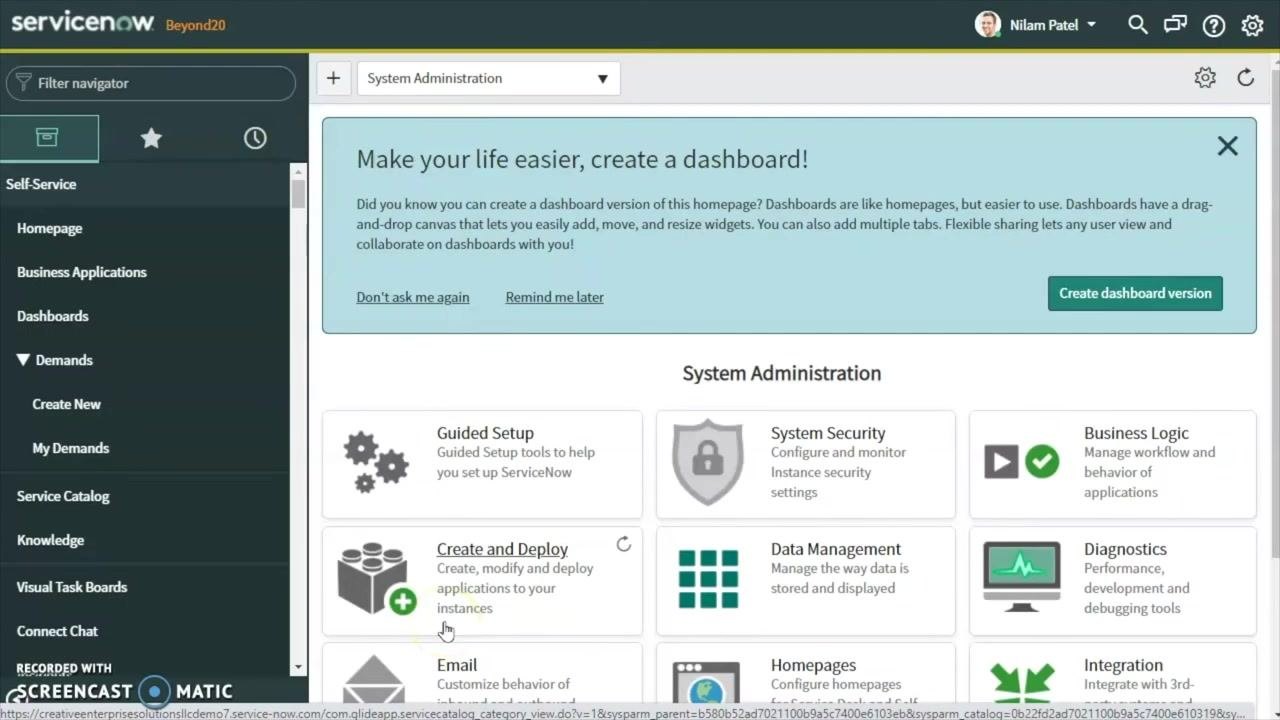The height and width of the screenshot is (720, 1280).
Task: Collapse the Demands navigator section
Action: coord(23,360)
